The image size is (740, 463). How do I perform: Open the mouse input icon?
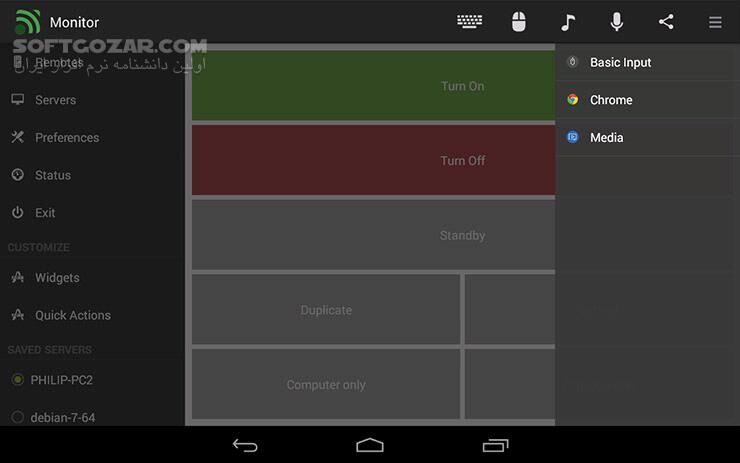click(x=519, y=22)
